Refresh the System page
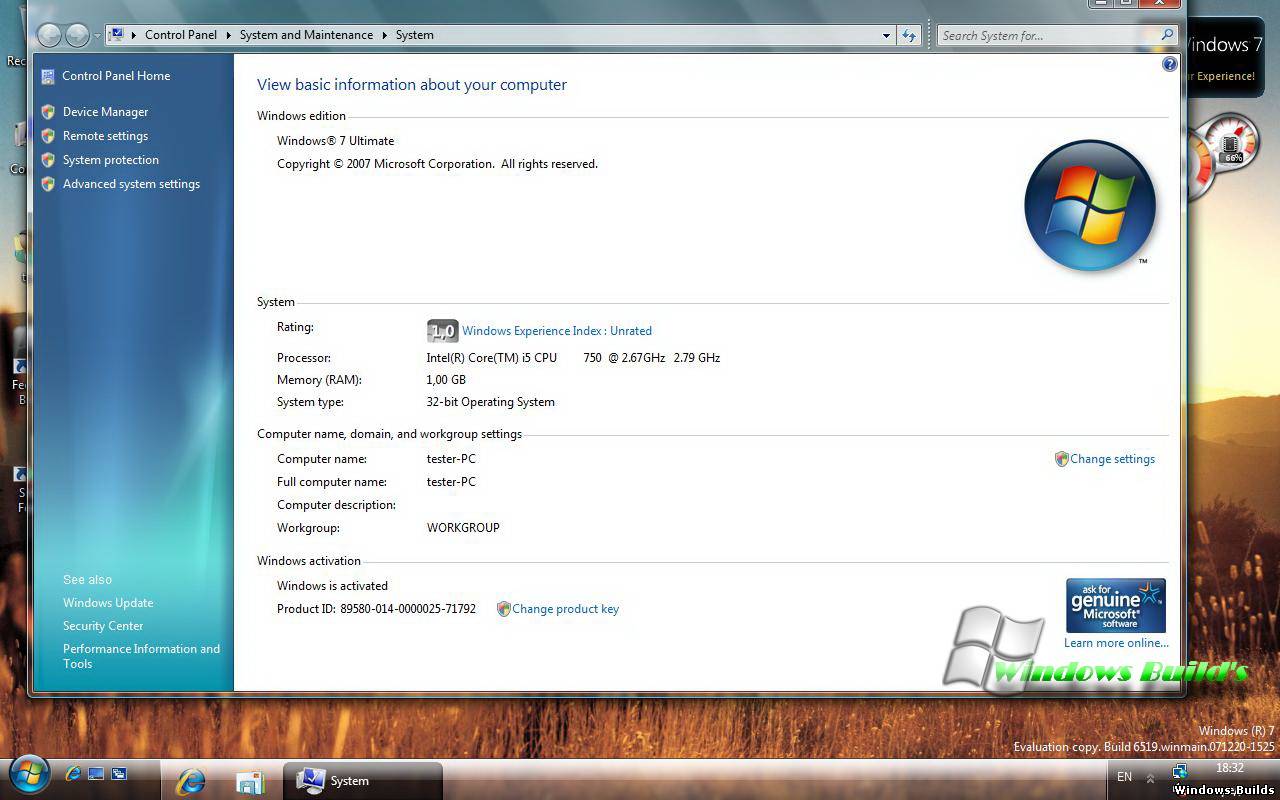 (x=908, y=35)
